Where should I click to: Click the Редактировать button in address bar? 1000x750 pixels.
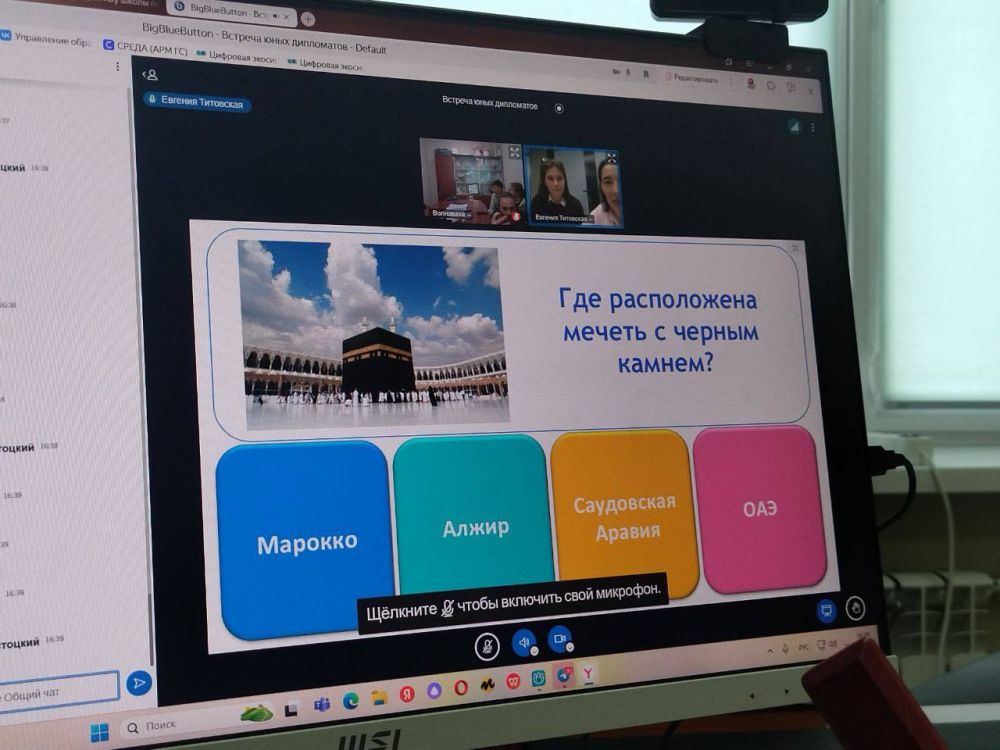[x=691, y=78]
